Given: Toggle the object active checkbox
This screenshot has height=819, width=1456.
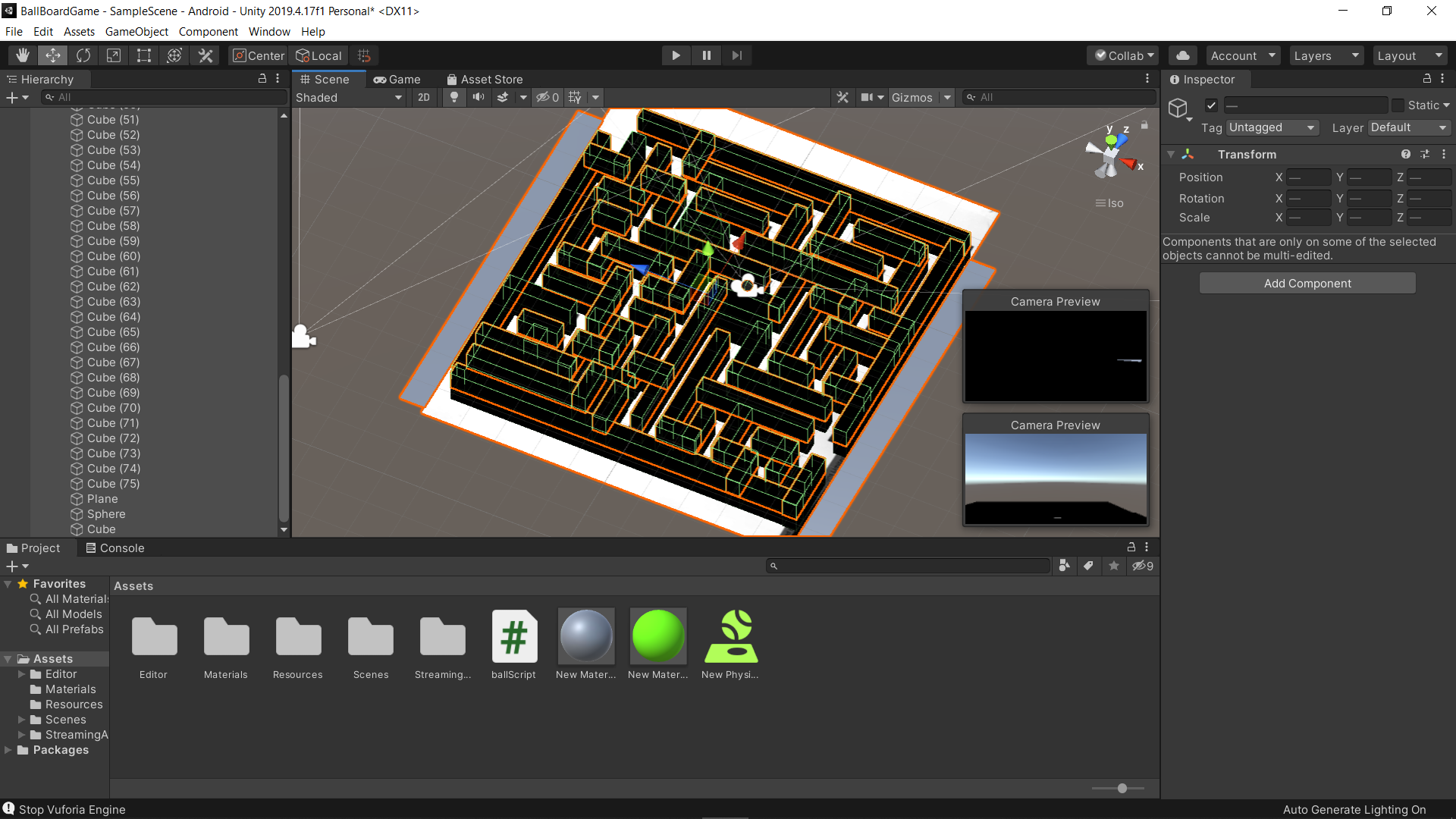Looking at the screenshot, I should point(1211,105).
